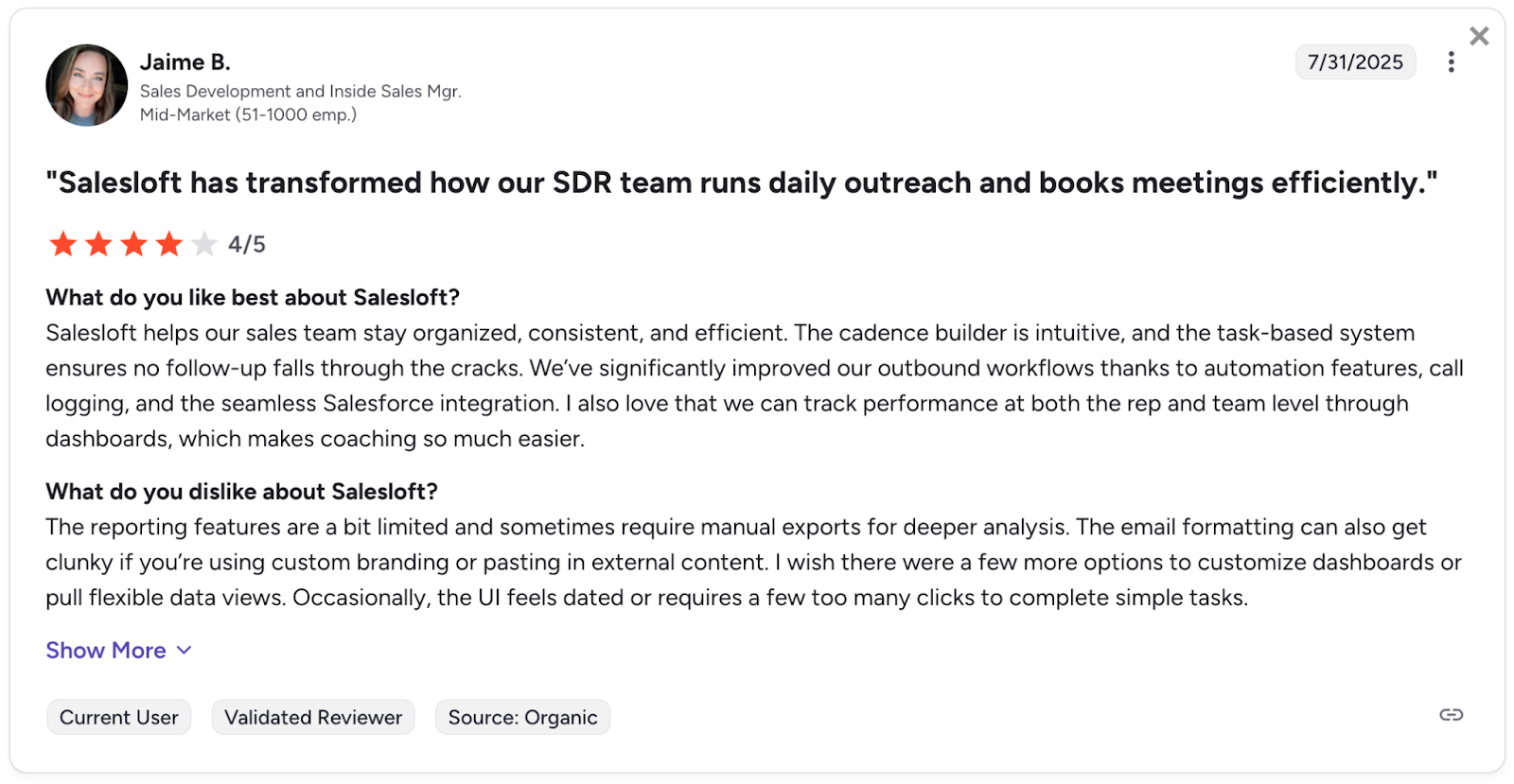Viewport: 1514px width, 784px height.
Task: Click the third orange rating star
Action: pos(133,244)
